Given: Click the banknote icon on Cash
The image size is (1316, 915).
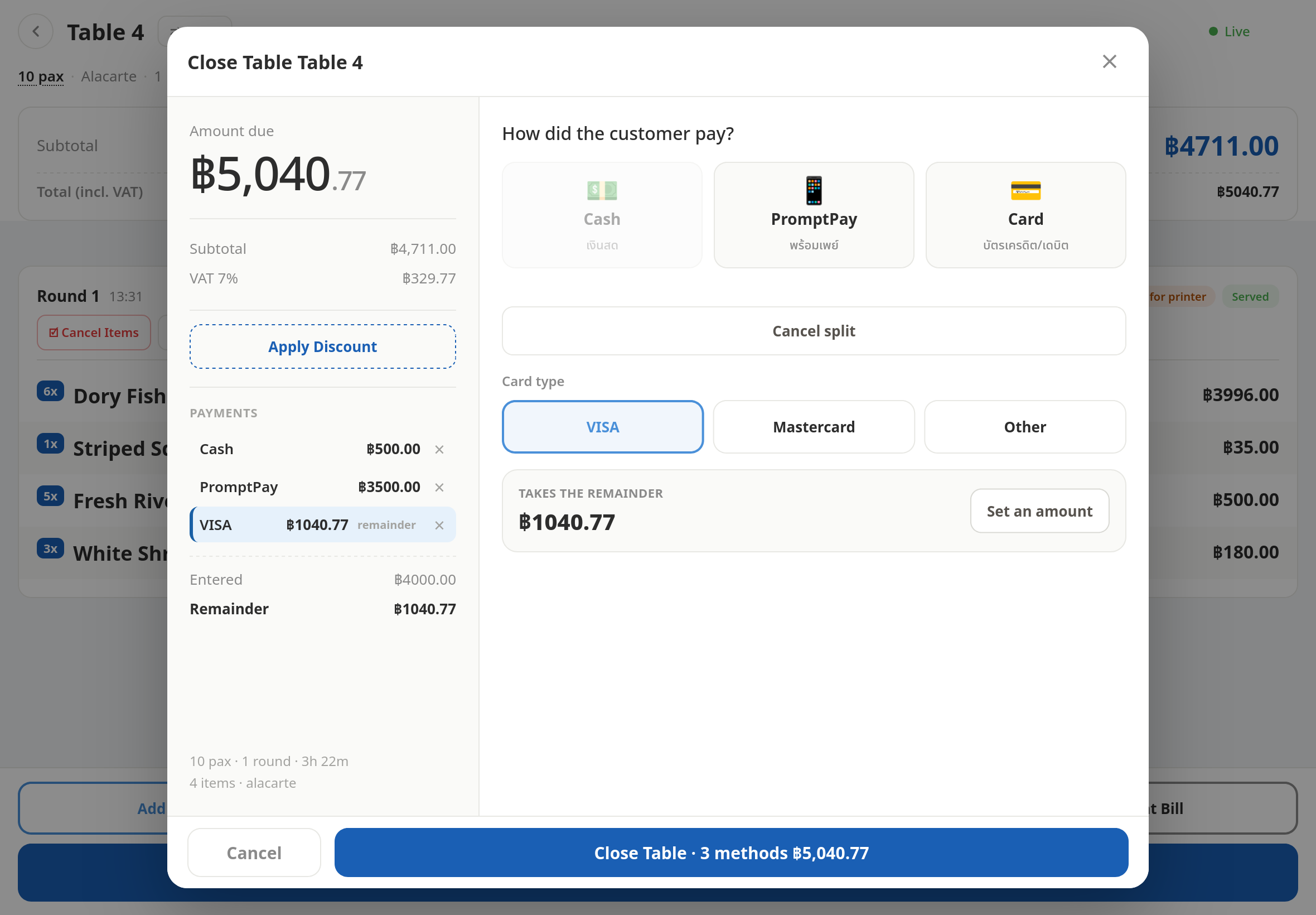Looking at the screenshot, I should point(602,190).
